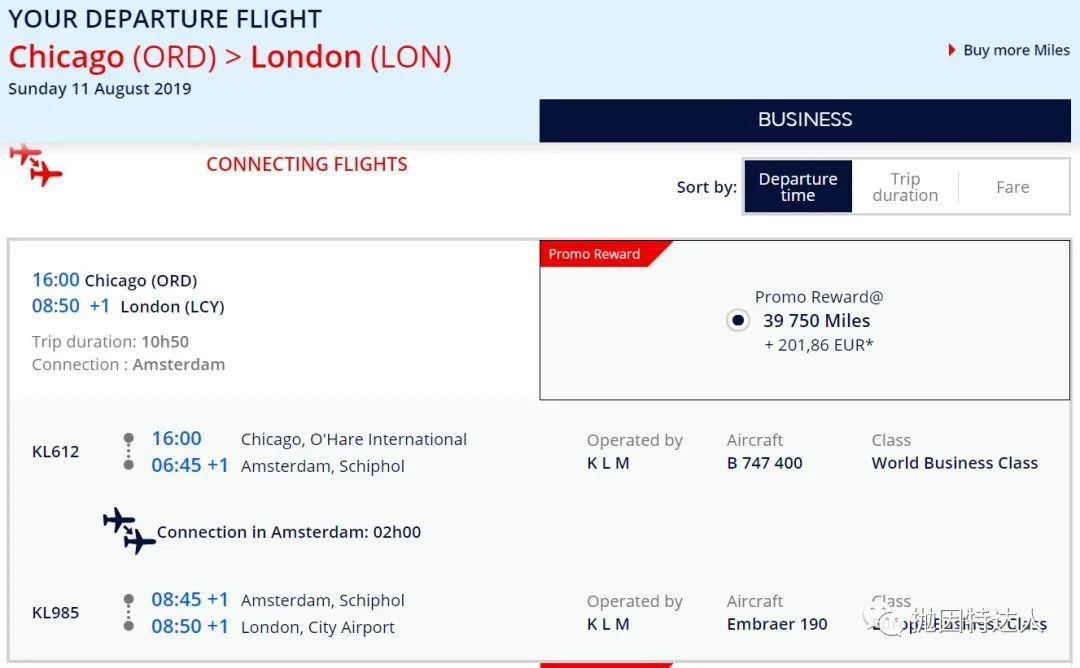Select the 39 750 Miles Promo Reward radio button

coord(738,321)
